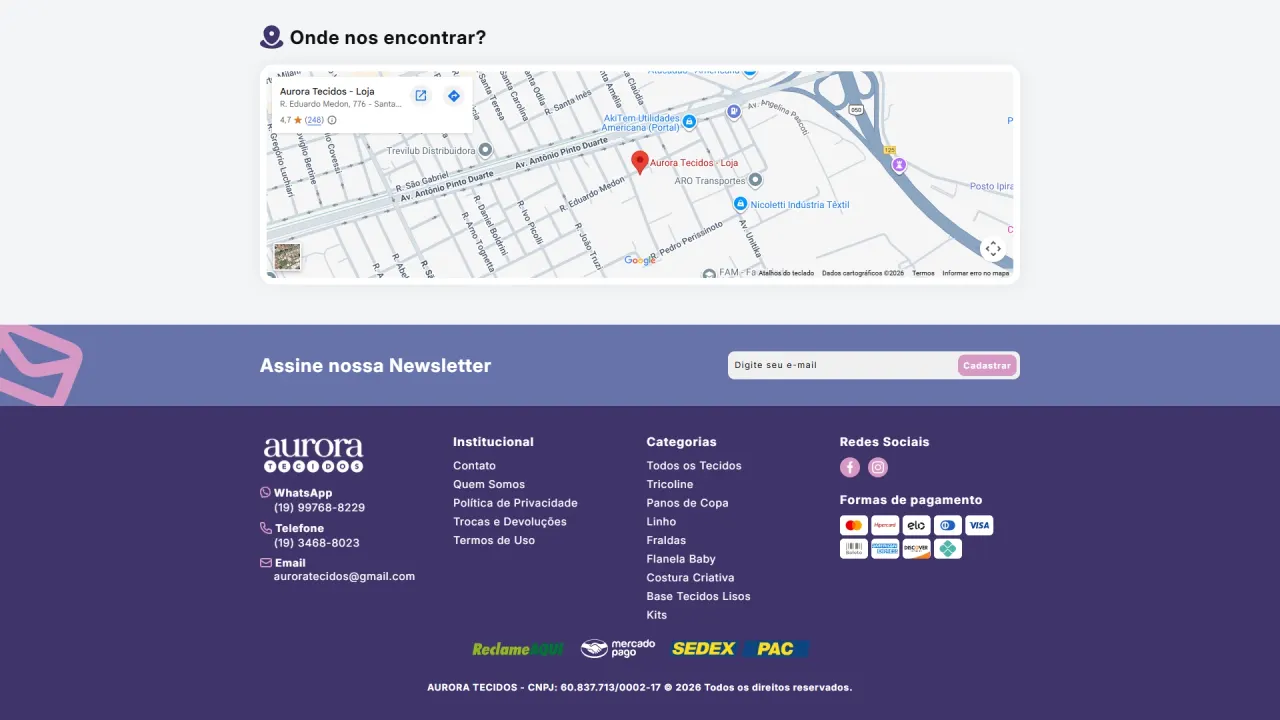This screenshot has height=720, width=1280.
Task: Click the Visa payment icon
Action: [979, 525]
